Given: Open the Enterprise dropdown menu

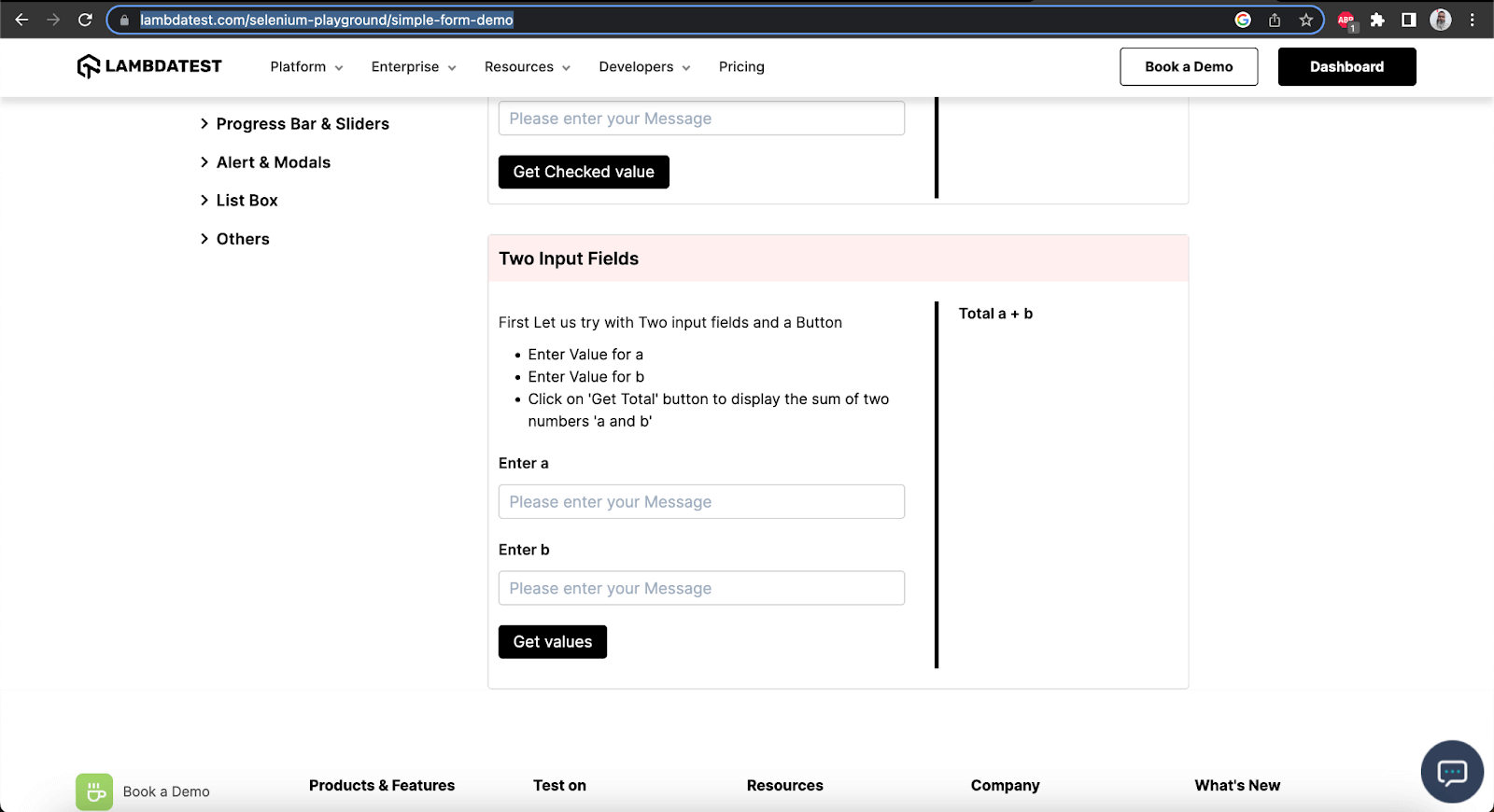Looking at the screenshot, I should point(414,67).
